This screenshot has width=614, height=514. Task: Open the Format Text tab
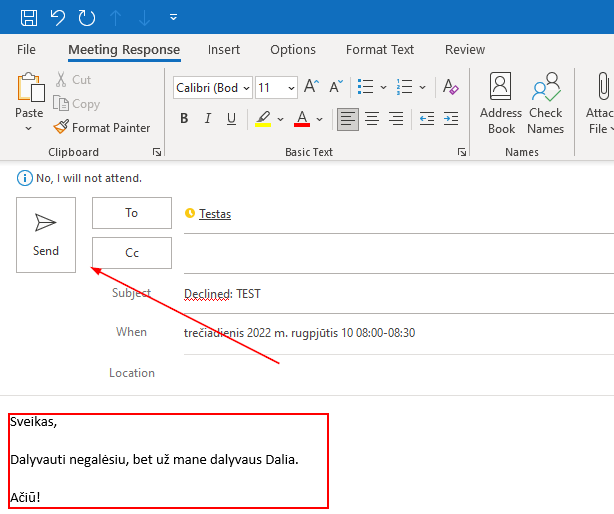pyautogui.click(x=380, y=49)
